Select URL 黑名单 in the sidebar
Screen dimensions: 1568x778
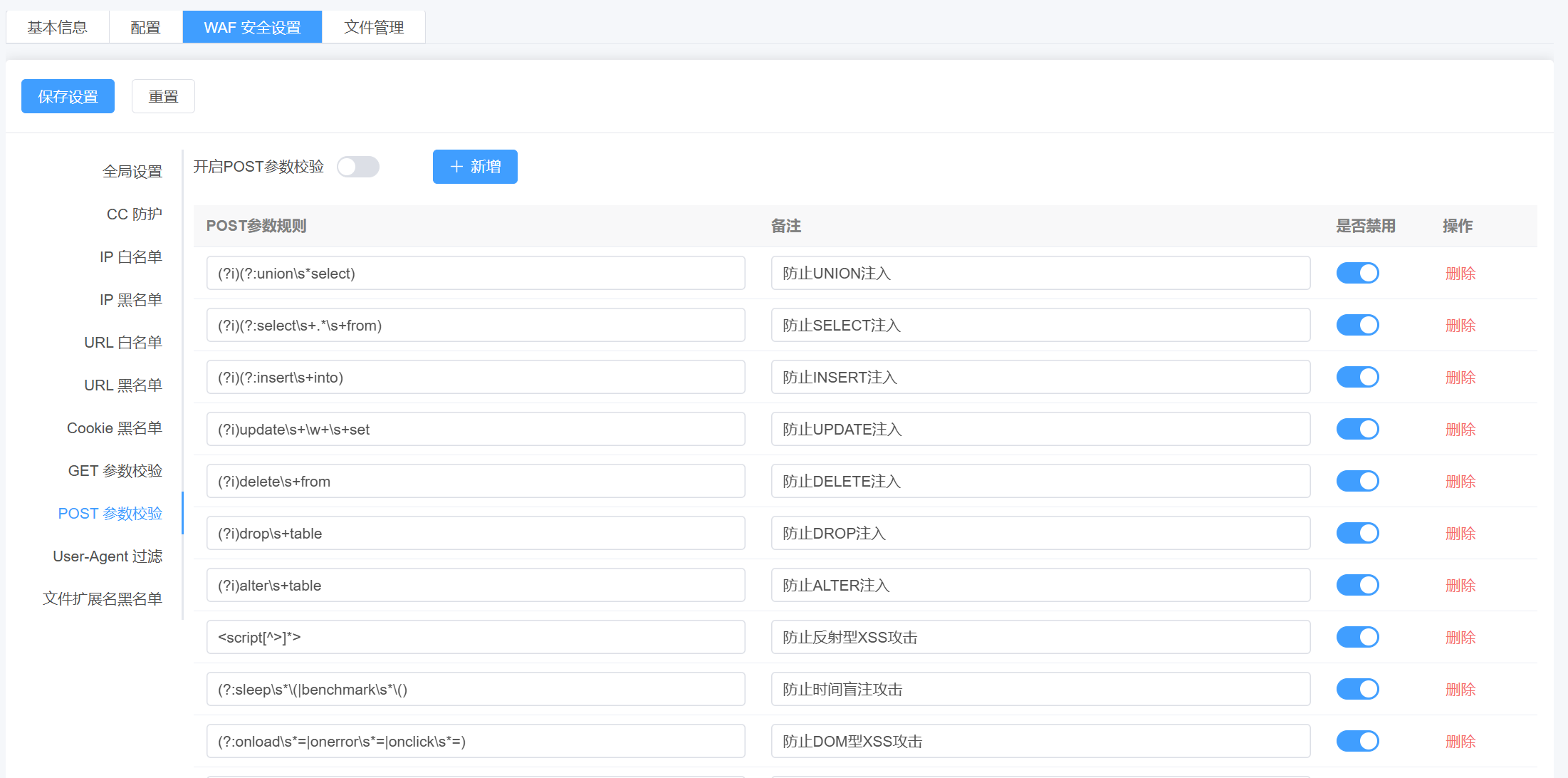(123, 385)
